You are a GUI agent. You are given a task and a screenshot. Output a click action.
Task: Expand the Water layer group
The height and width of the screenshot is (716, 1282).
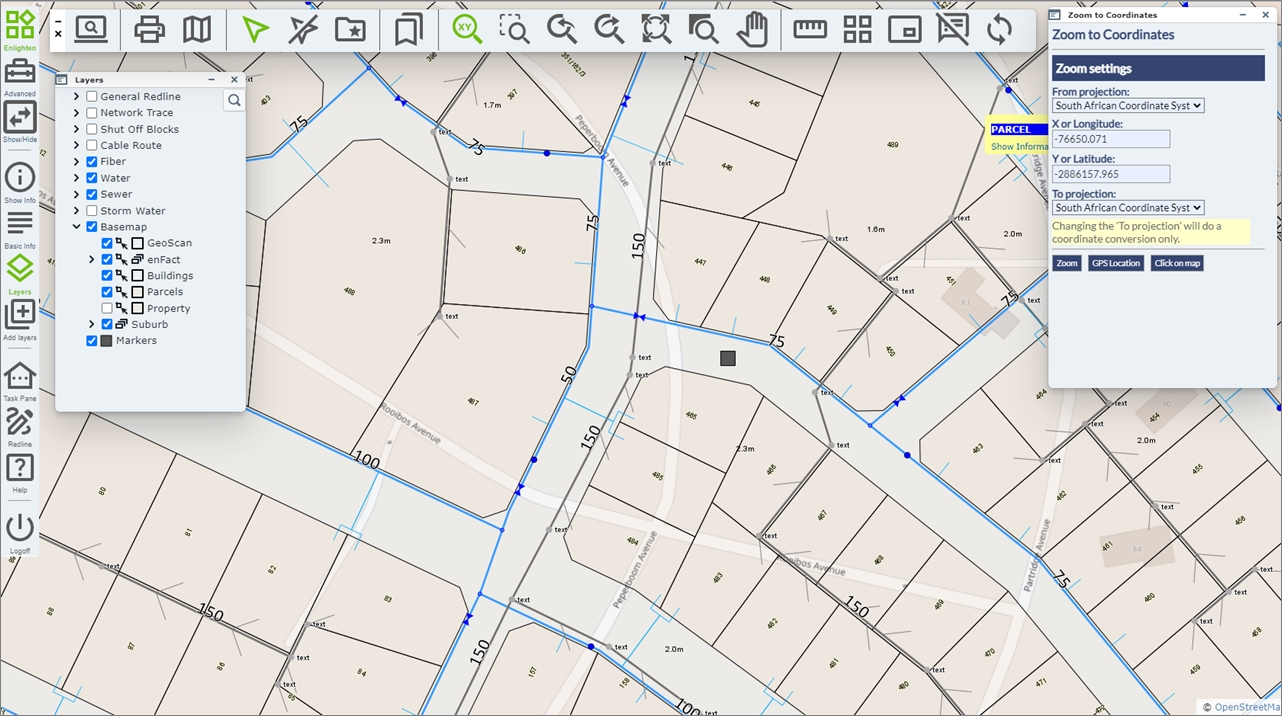77,178
